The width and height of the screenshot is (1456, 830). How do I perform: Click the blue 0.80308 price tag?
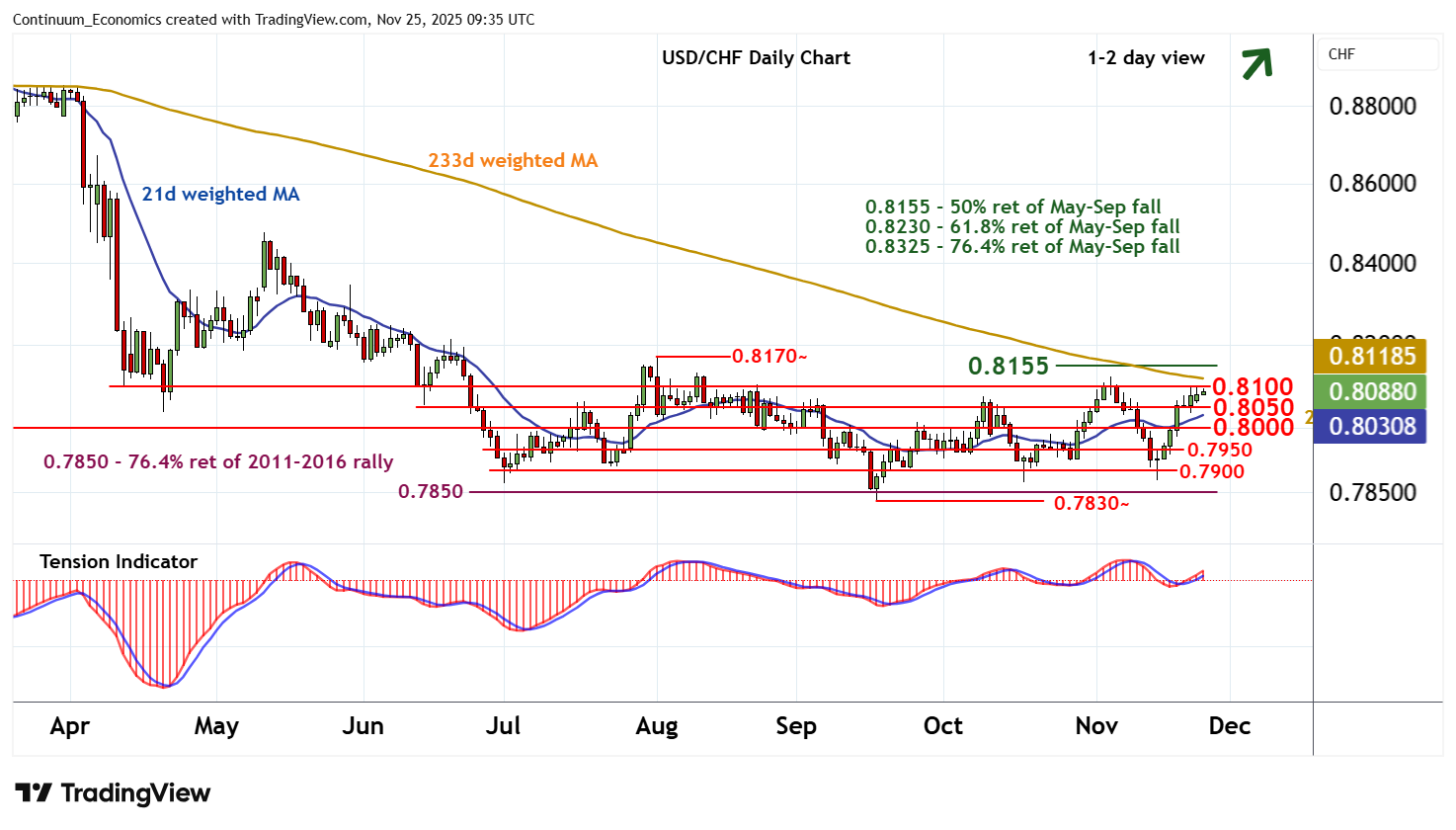(x=1371, y=426)
